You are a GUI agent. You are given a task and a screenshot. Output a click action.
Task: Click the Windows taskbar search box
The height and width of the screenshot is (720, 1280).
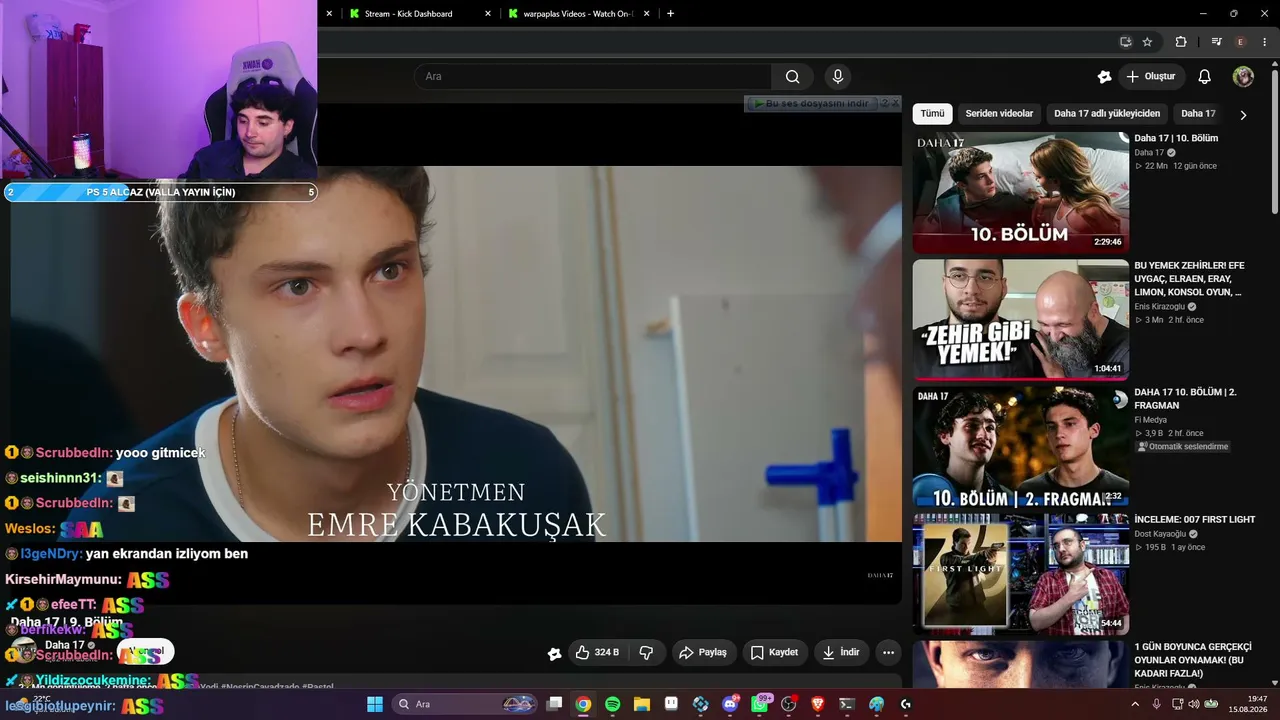coord(463,704)
